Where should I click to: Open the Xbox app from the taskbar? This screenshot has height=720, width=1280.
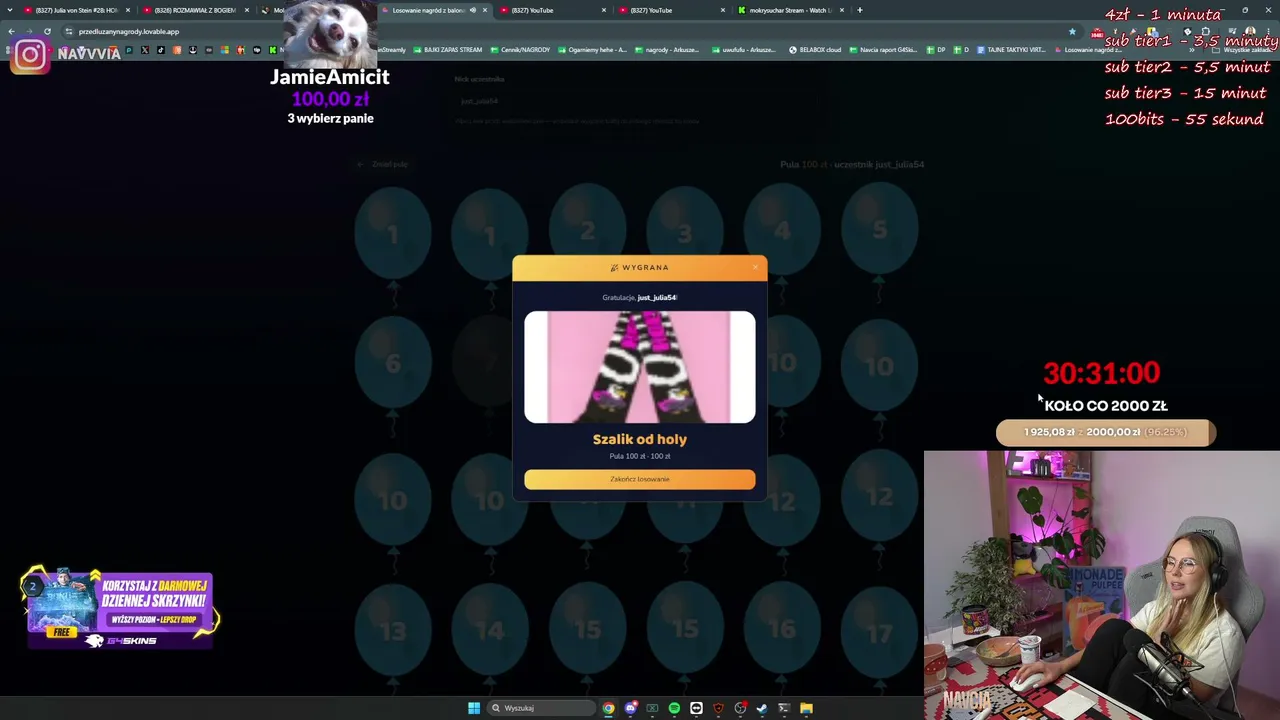(652, 708)
